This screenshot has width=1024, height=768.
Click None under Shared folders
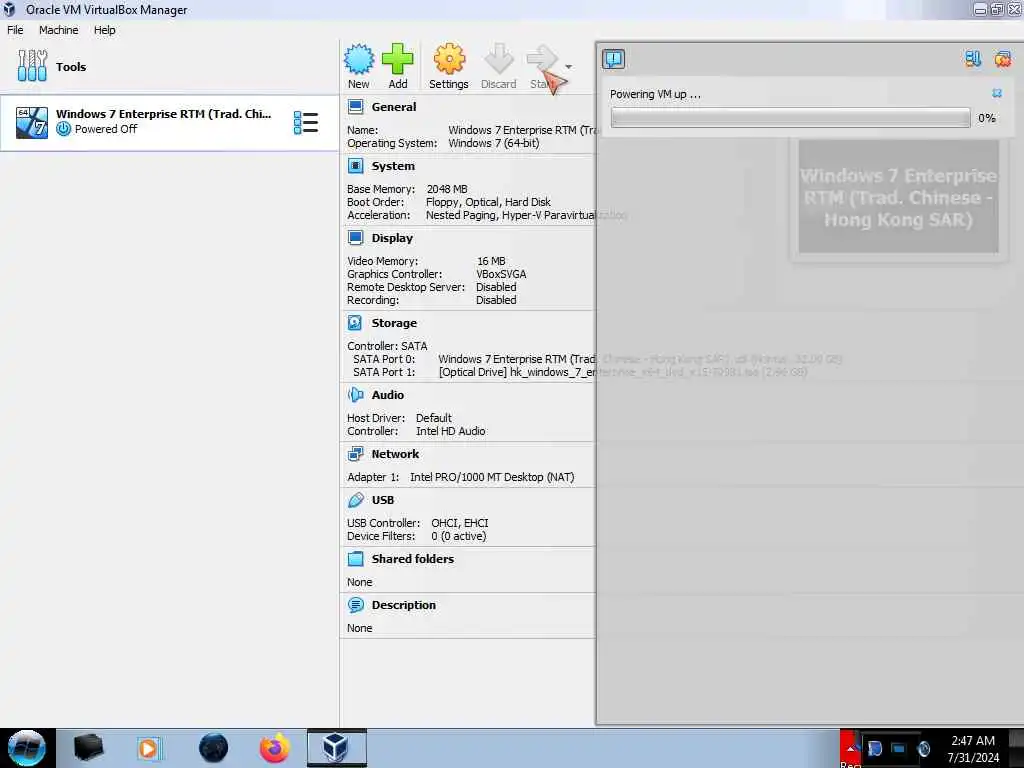click(x=360, y=582)
